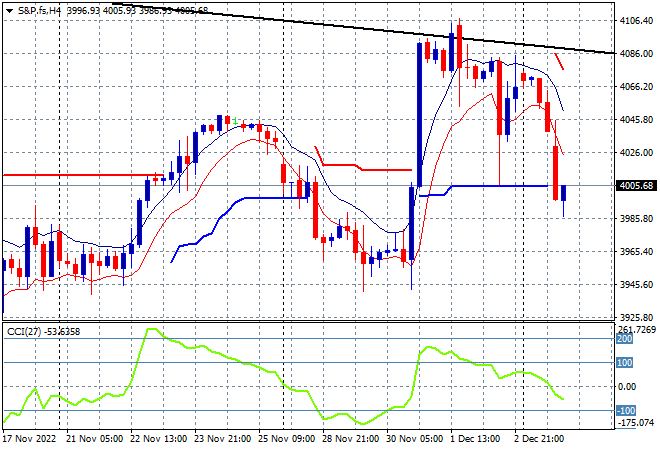Click the 0.00 CCI zero level label
660x450 pixels.
coord(626,386)
